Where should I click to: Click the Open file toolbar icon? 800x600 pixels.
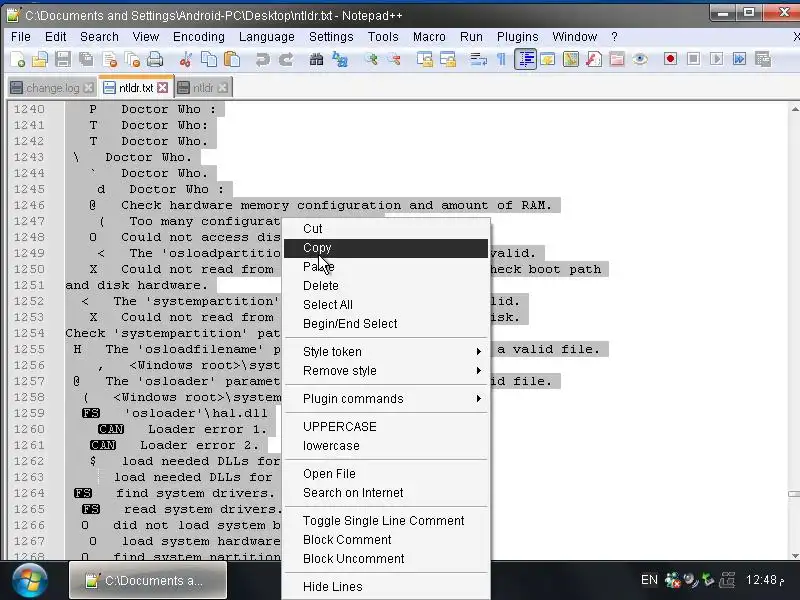(x=40, y=60)
